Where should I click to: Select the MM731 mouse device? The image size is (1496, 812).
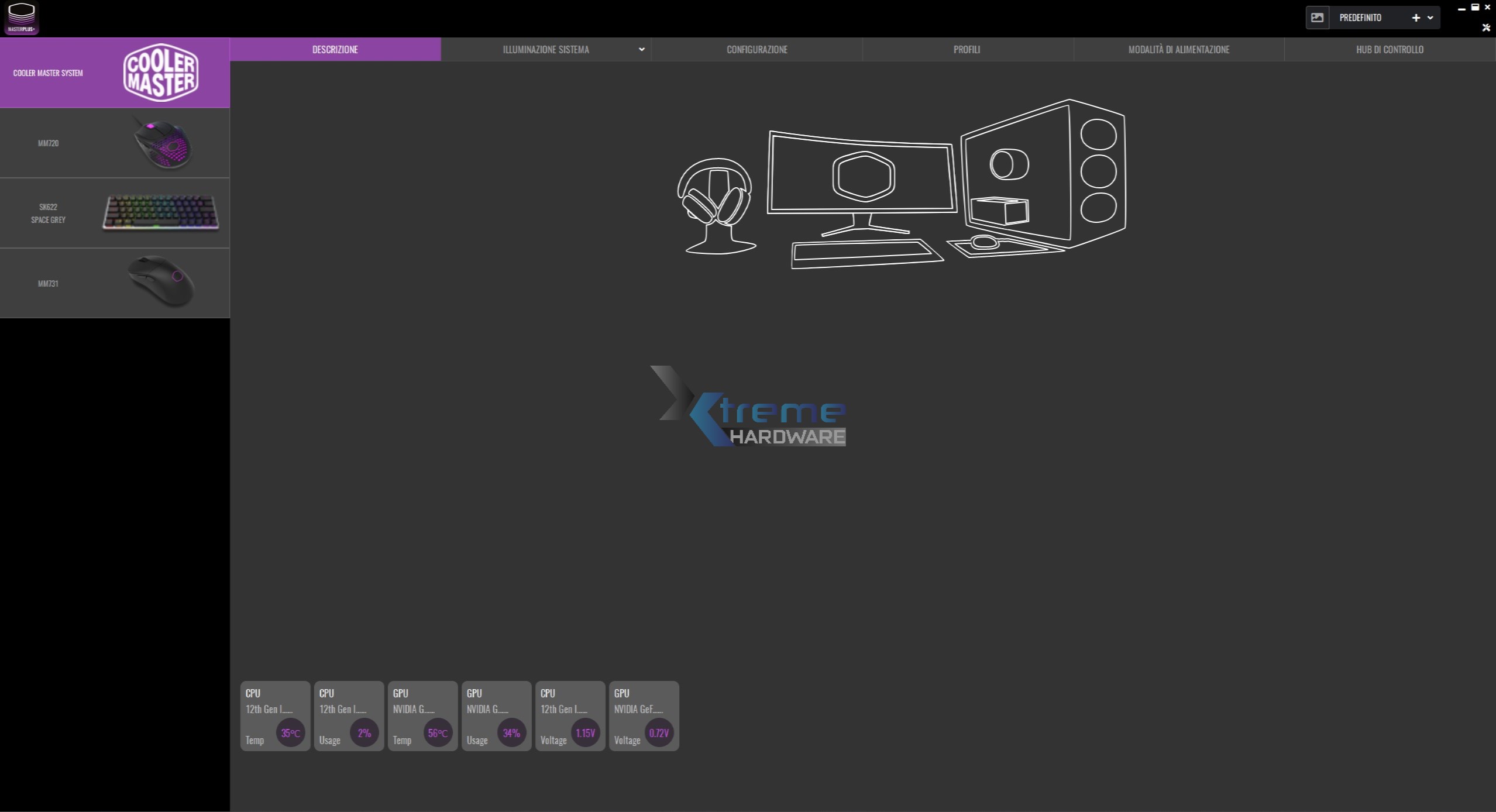click(115, 284)
